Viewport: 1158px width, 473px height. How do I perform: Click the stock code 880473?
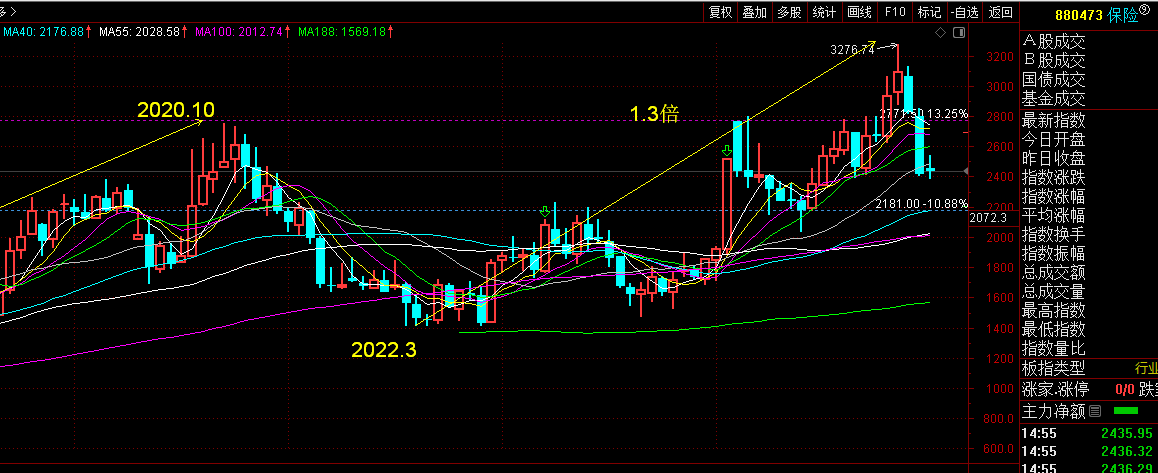click(1078, 16)
